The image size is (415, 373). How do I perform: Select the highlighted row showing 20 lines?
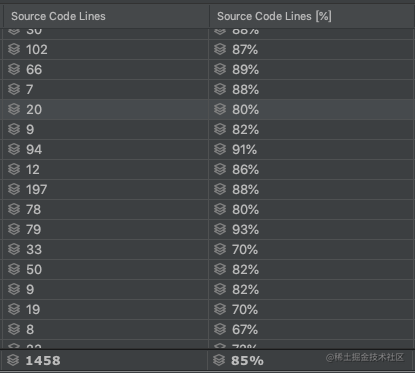208,109
